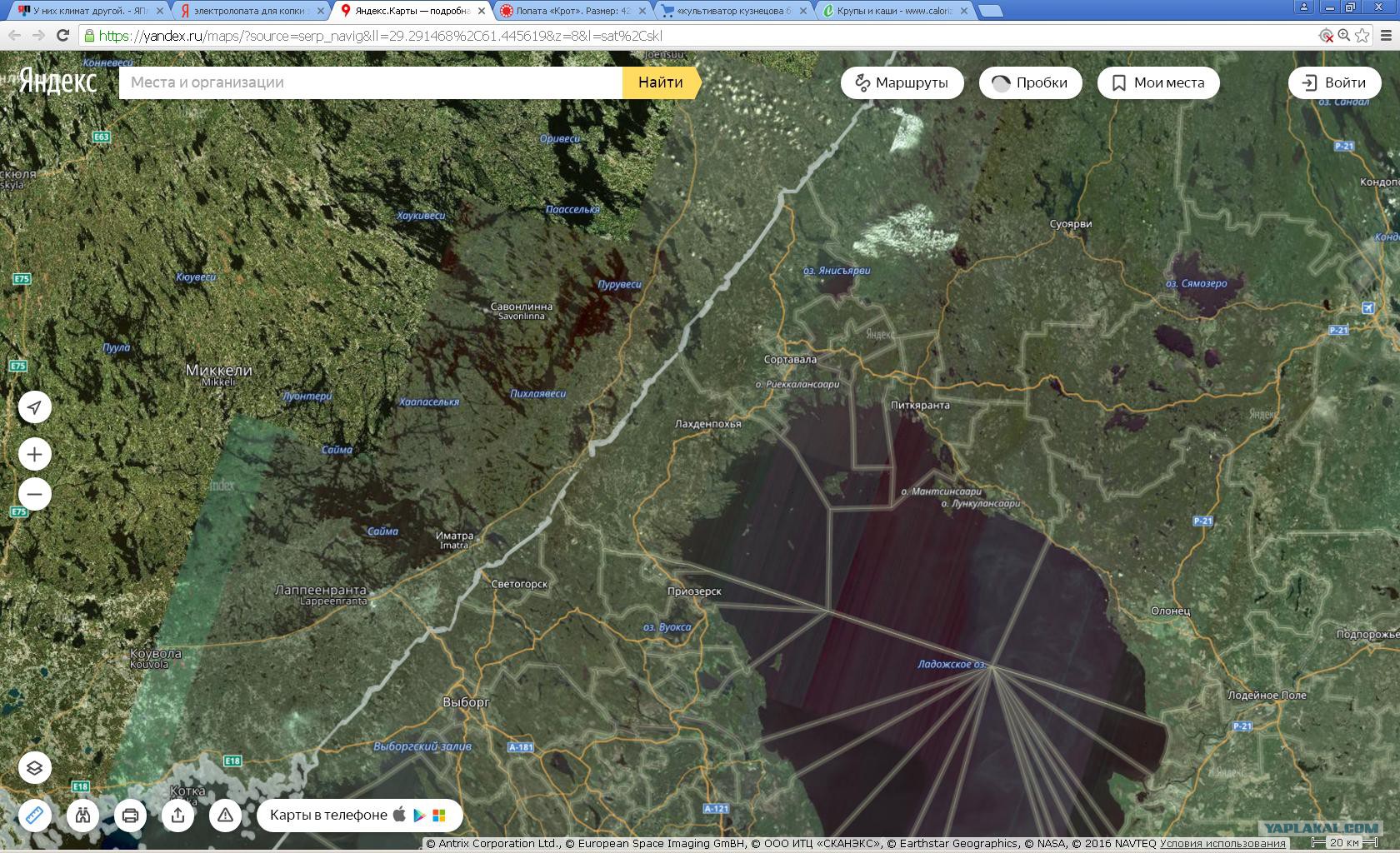The image size is (1400, 853).
Task: Select the Яндекс.Карты tab
Action: coord(412,11)
